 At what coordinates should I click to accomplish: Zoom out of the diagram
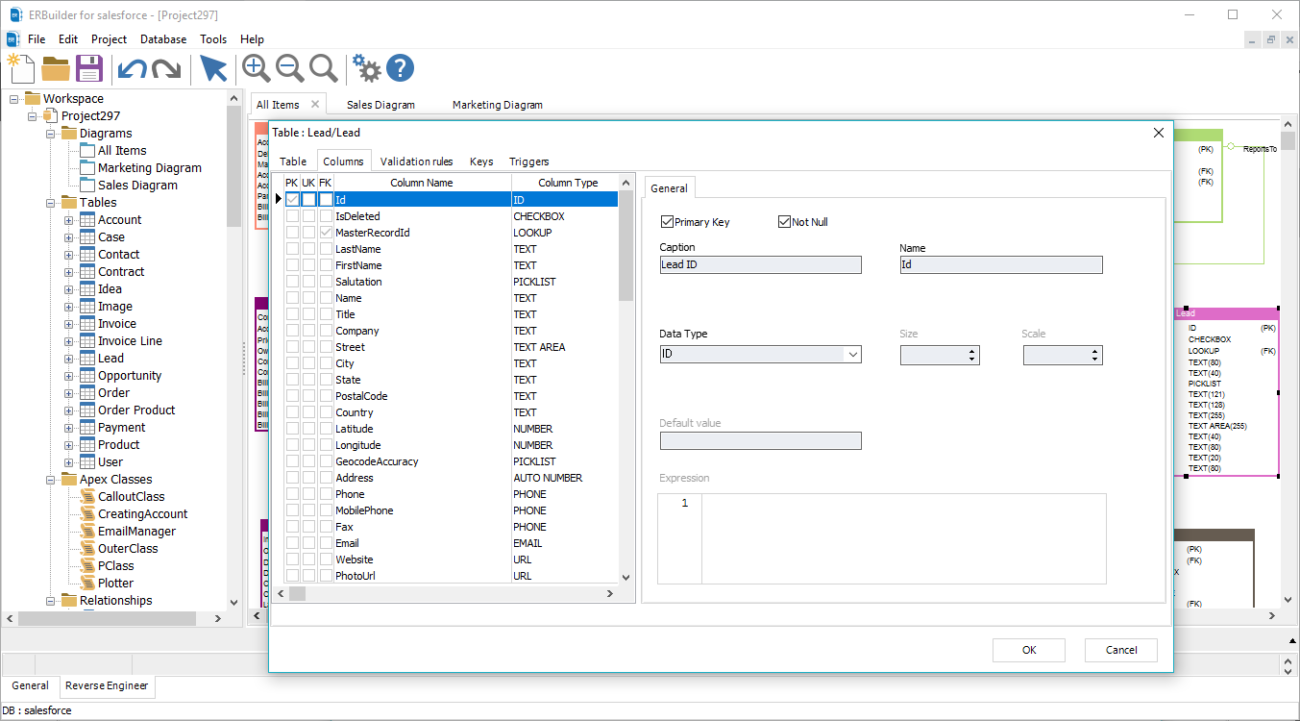(290, 69)
